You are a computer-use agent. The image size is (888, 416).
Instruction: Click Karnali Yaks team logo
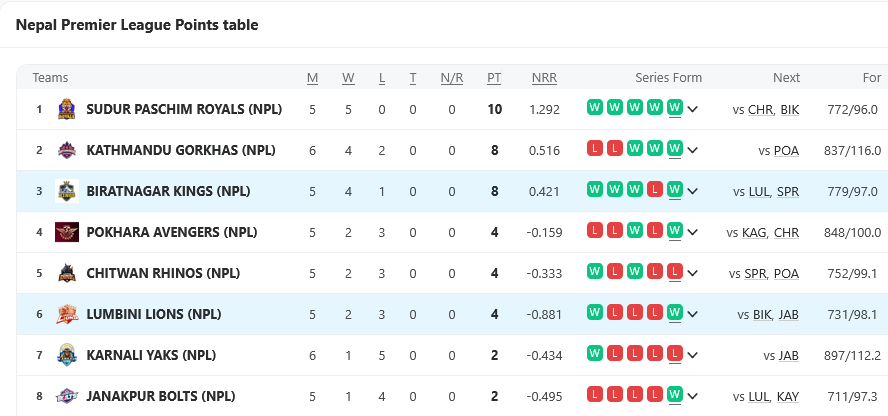coord(67,355)
